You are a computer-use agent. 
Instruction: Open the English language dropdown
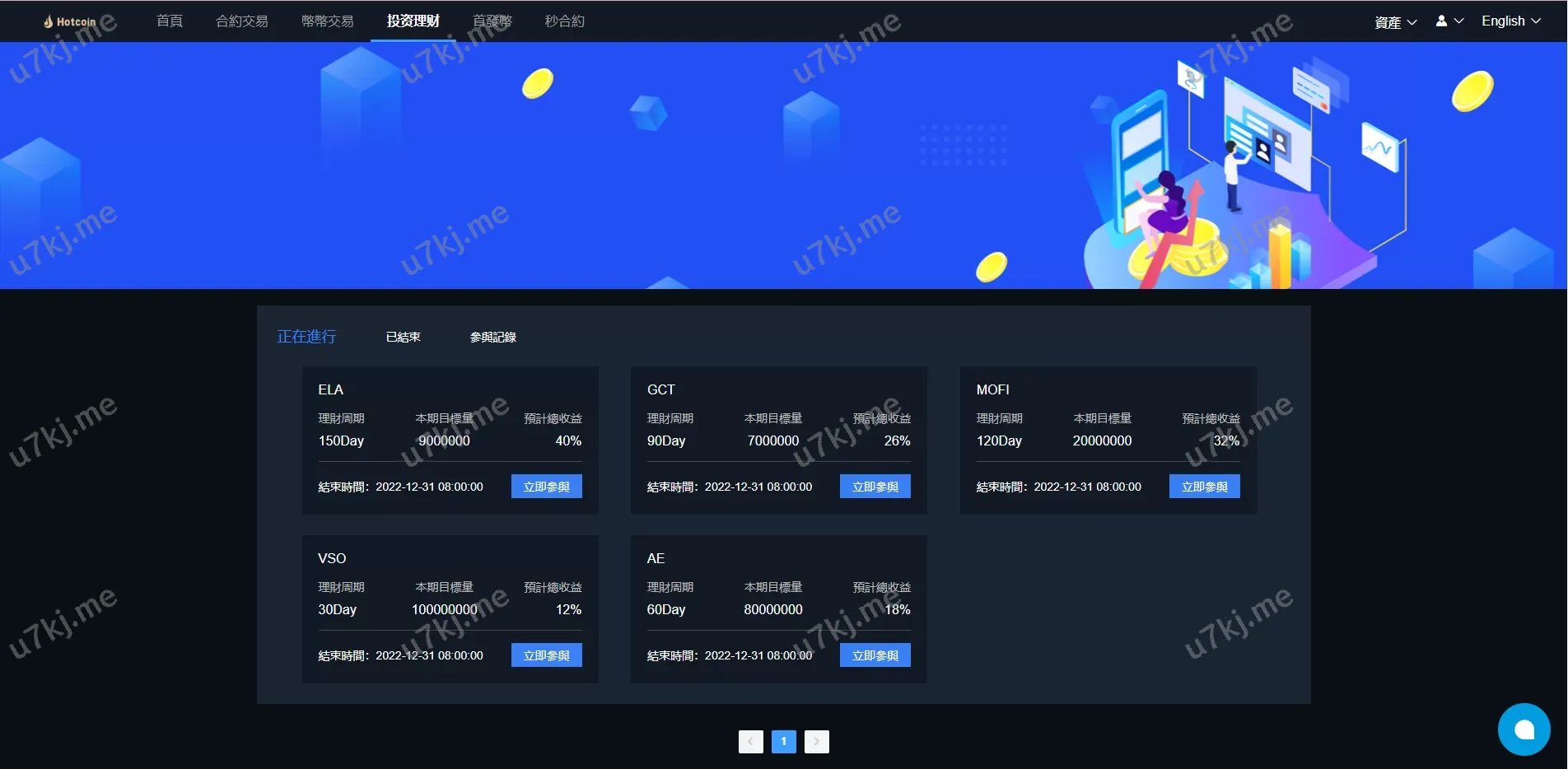[x=1510, y=21]
